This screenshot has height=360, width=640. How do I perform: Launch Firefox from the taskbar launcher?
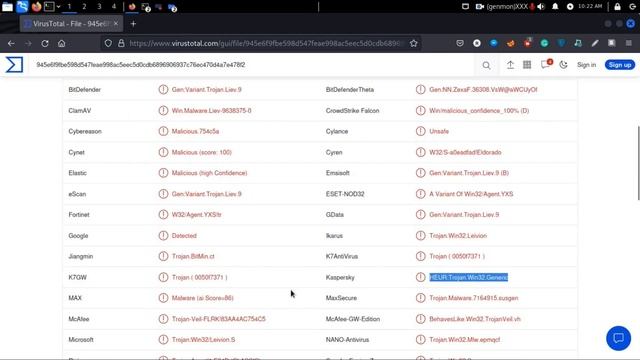tap(36, 7)
